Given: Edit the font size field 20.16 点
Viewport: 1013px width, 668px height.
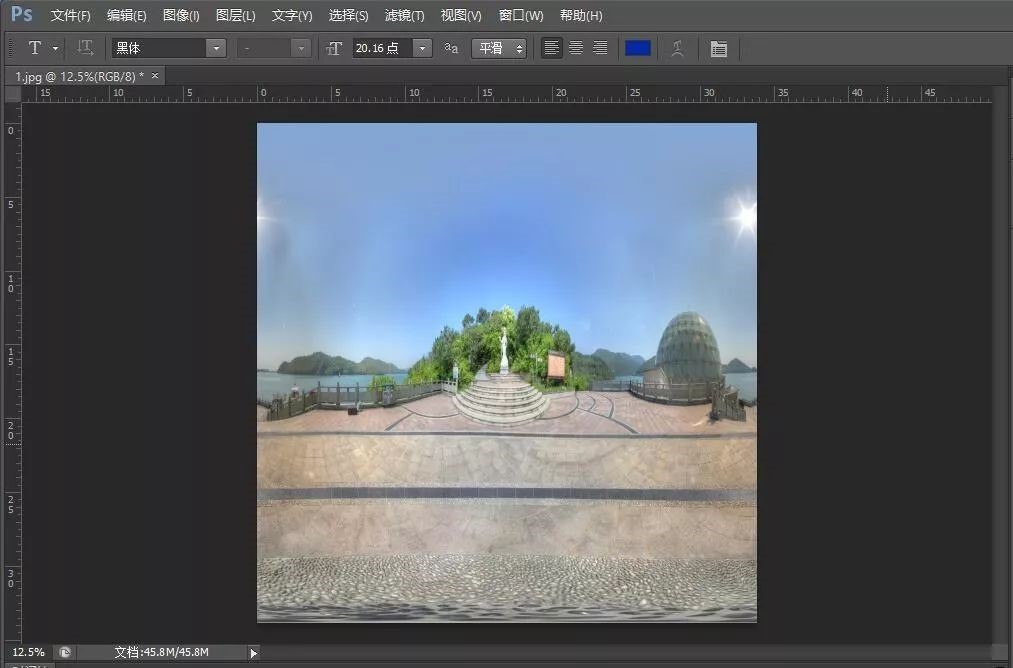Looking at the screenshot, I should click(382, 48).
